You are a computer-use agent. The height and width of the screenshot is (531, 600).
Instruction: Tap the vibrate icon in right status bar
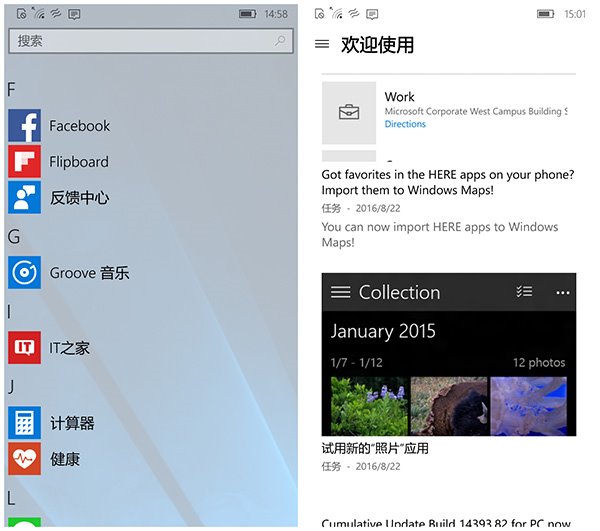(x=354, y=14)
